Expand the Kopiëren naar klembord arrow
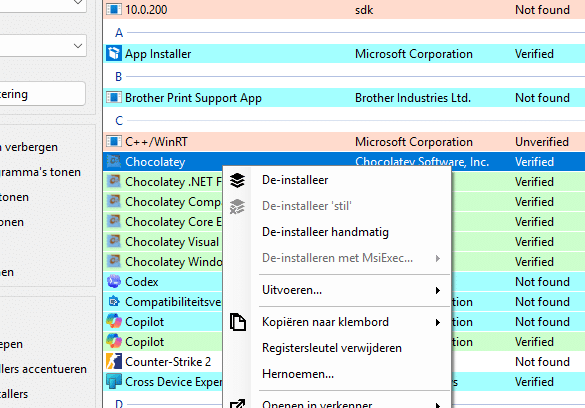 click(x=438, y=323)
